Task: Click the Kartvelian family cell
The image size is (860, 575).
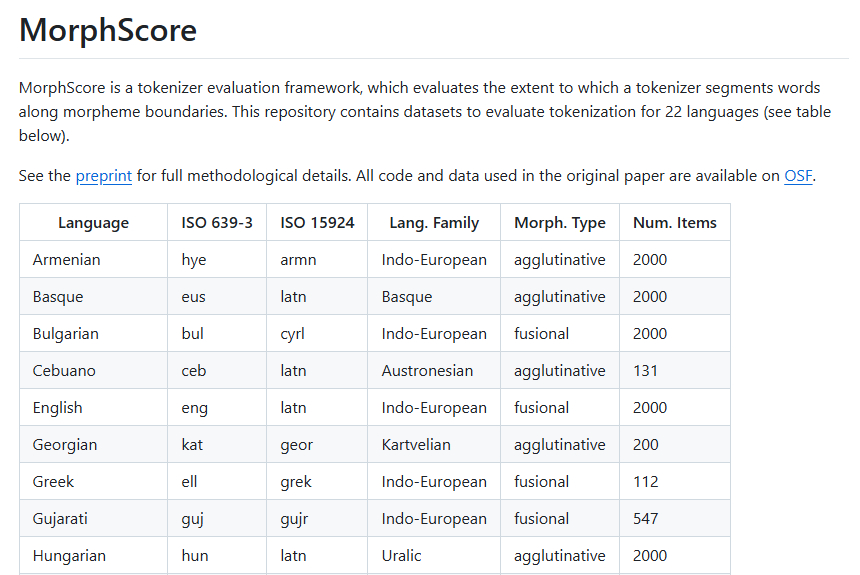Action: point(416,445)
